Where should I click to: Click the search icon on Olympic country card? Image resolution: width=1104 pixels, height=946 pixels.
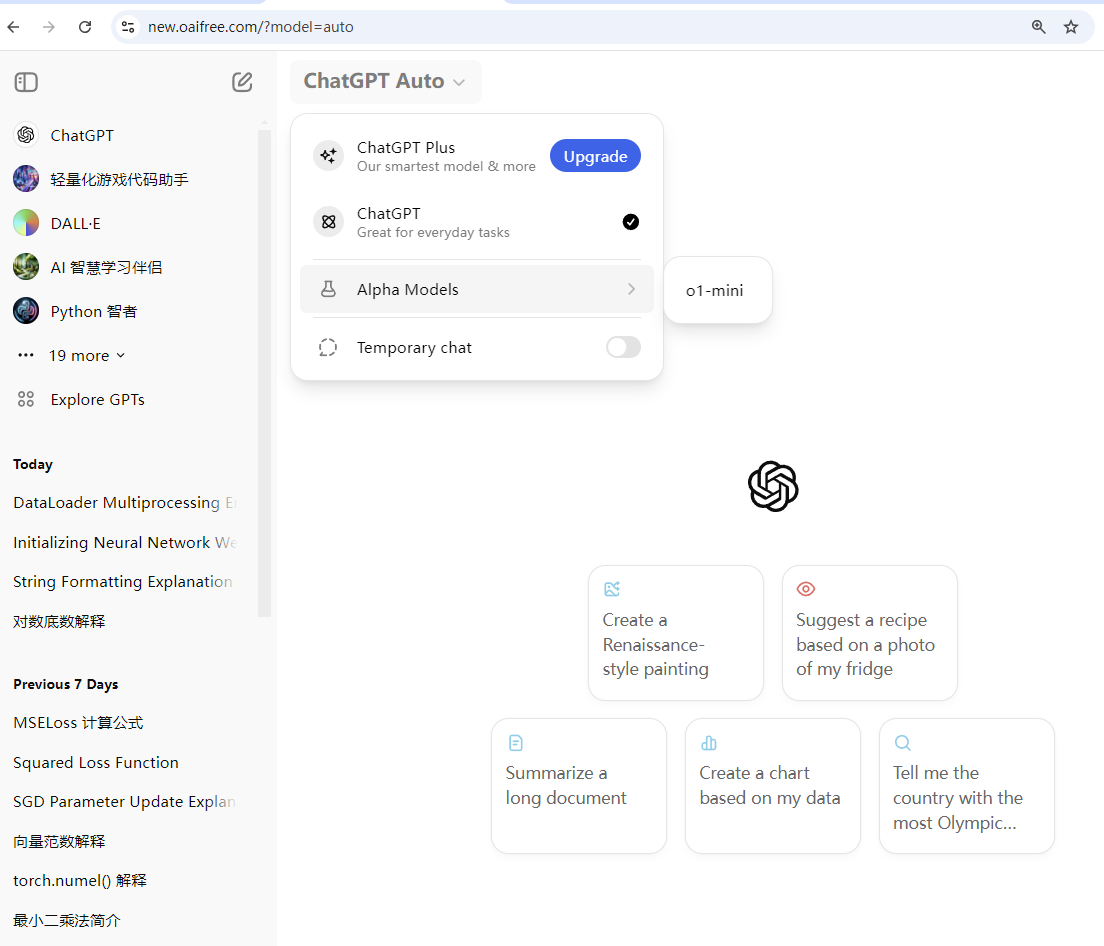click(x=903, y=743)
